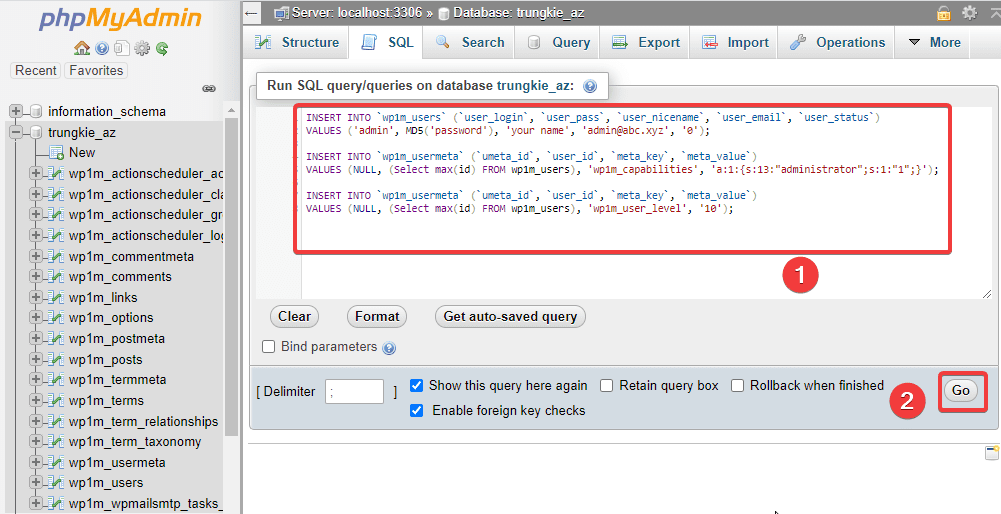Open the Structure tab
The width and height of the screenshot is (1001, 514).
(x=297, y=42)
